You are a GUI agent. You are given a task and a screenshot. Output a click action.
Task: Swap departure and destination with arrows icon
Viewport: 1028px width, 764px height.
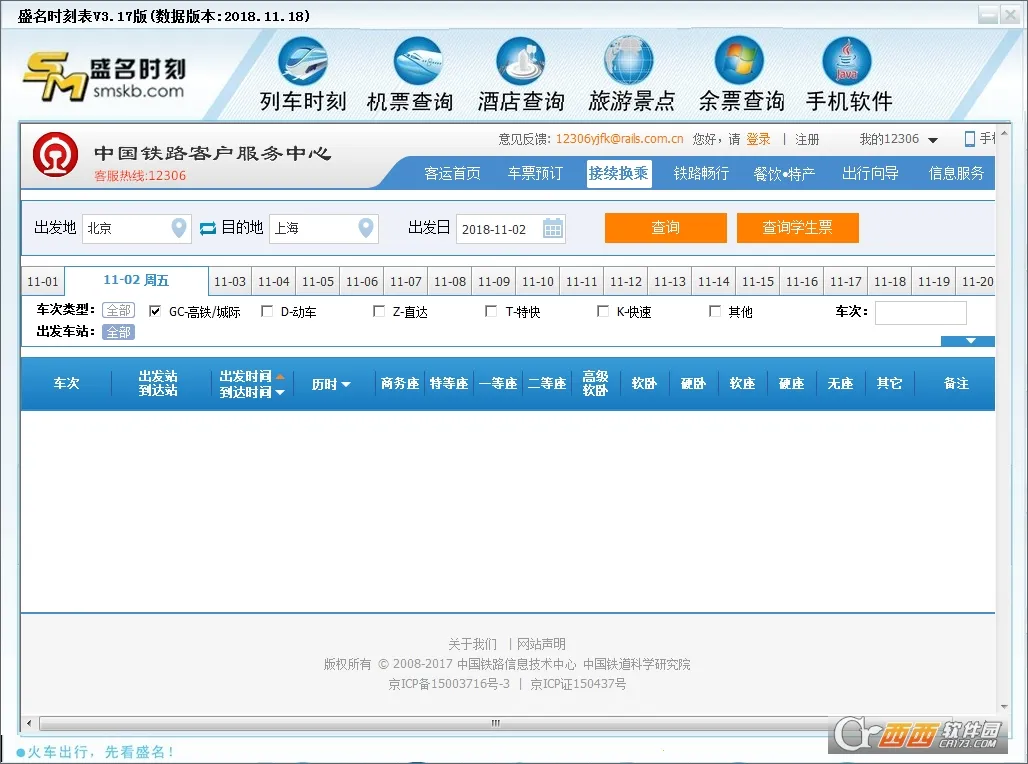pyautogui.click(x=208, y=228)
